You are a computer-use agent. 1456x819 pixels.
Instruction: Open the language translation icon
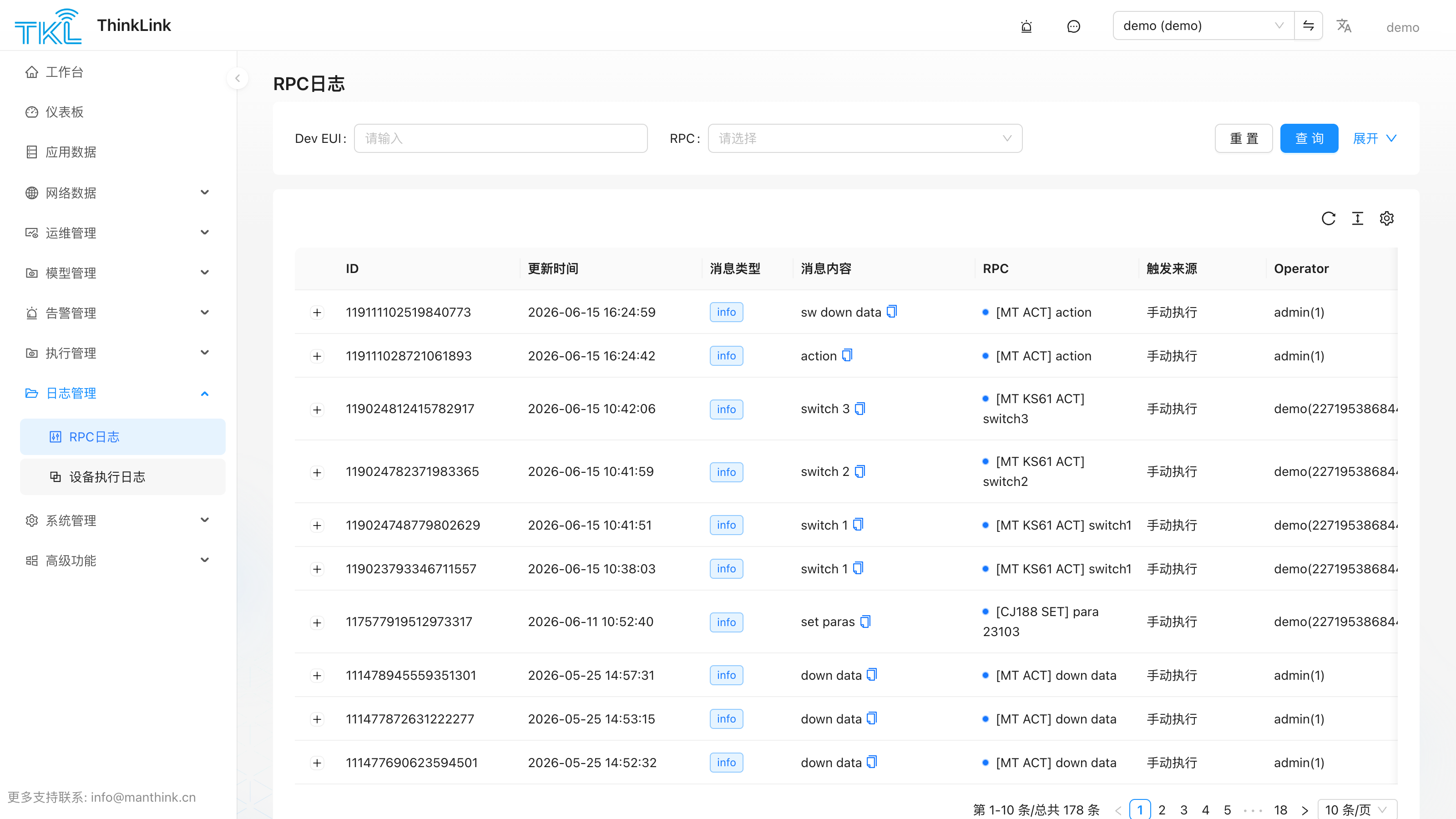(1344, 26)
